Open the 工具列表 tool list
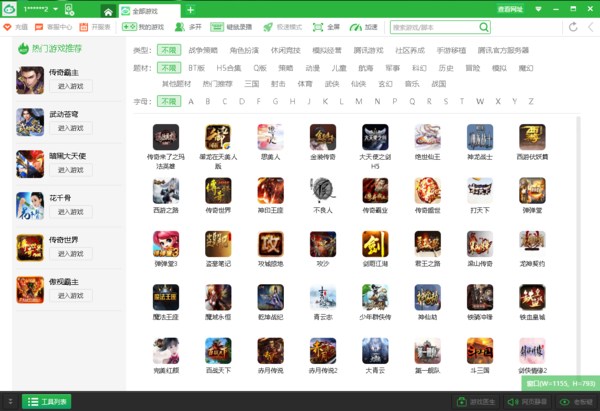This screenshot has width=600, height=411. (x=47, y=402)
